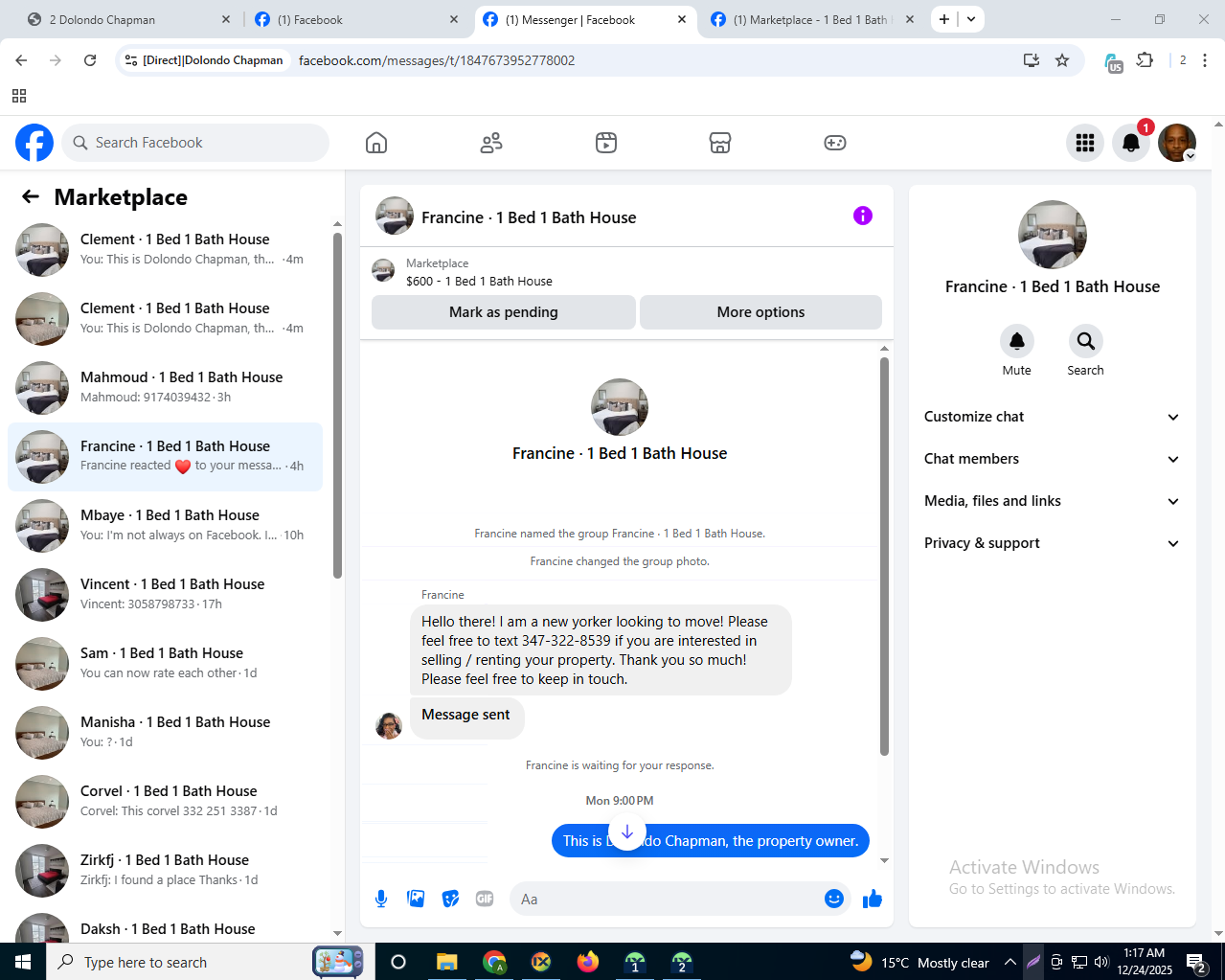Open the Mahmoud conversation

(166, 388)
